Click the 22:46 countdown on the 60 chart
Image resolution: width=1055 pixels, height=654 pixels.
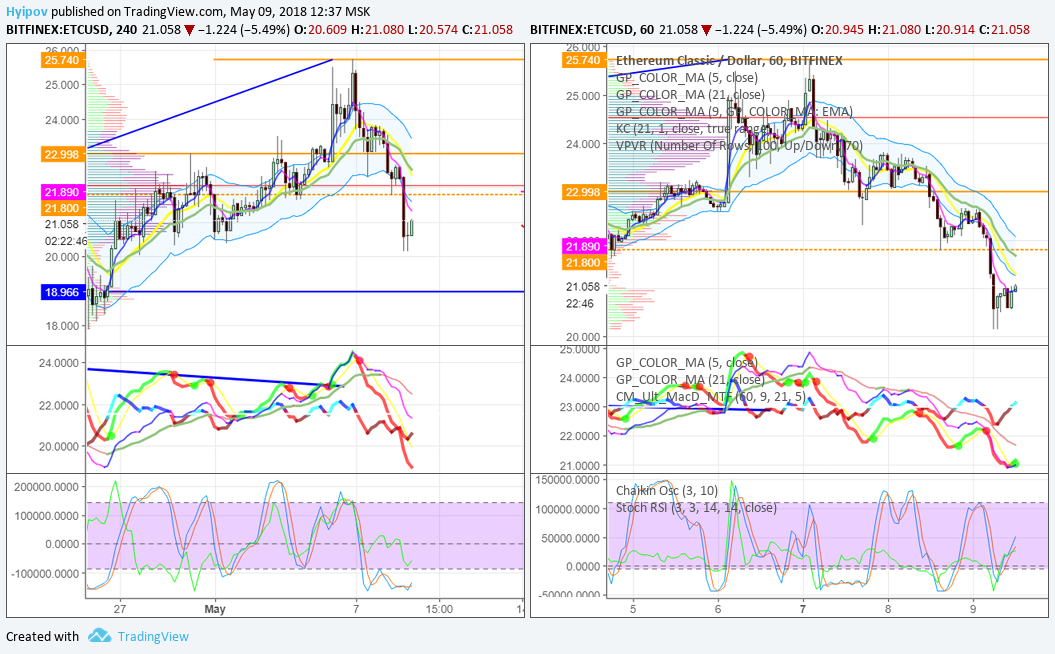[x=579, y=303]
